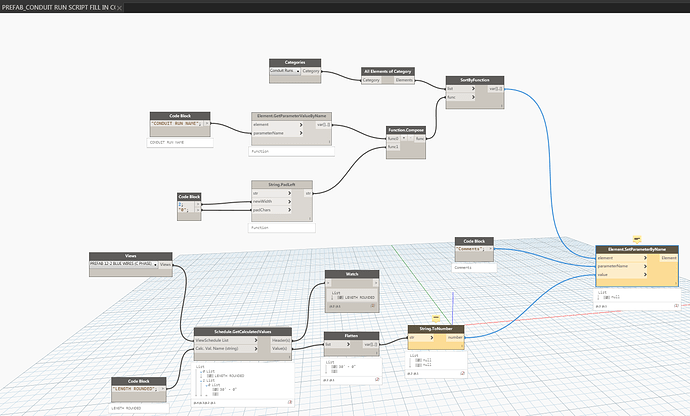Select the SortByFunction node header
Viewport: 690px width, 416px height.
pos(475,80)
